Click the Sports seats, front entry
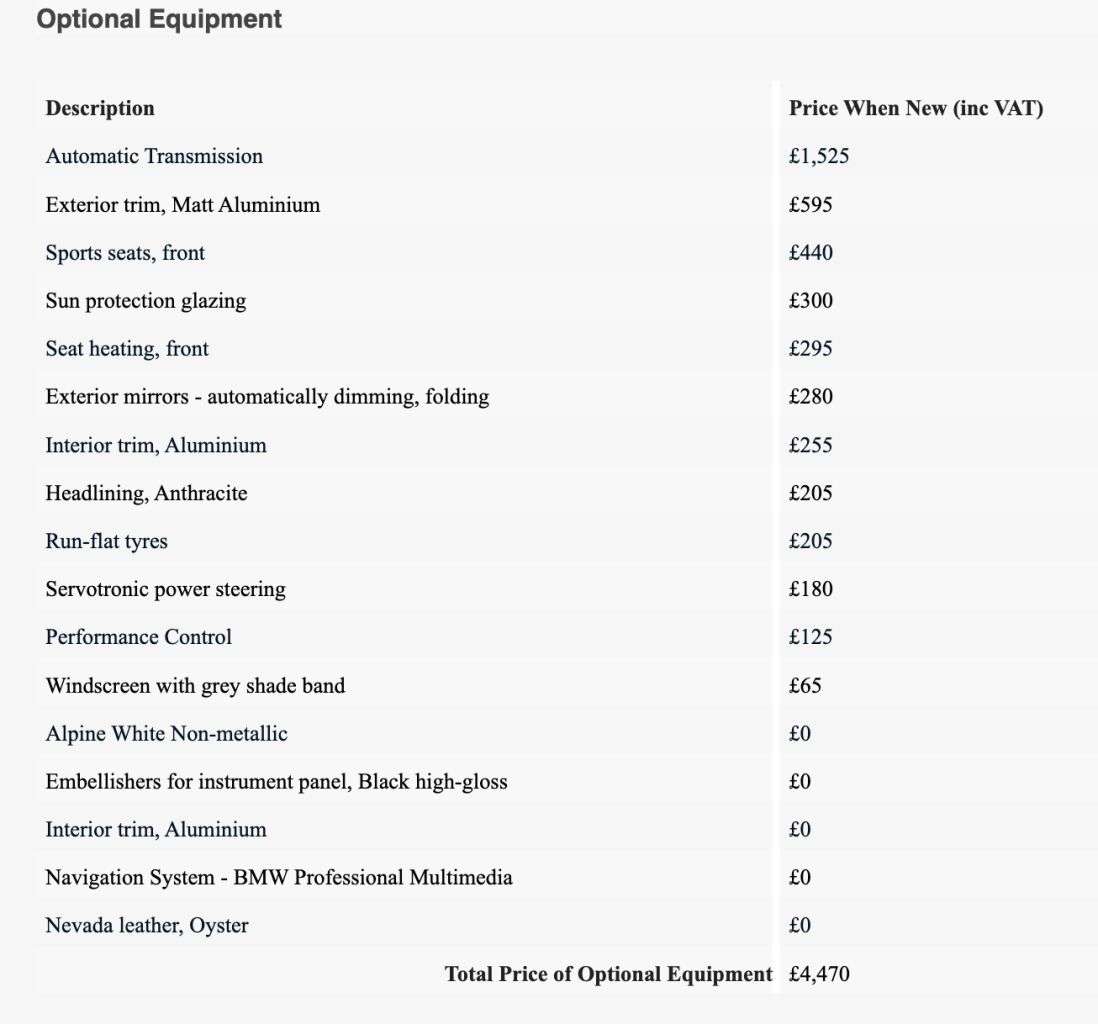Screen dimensions: 1098x1024 tap(125, 253)
